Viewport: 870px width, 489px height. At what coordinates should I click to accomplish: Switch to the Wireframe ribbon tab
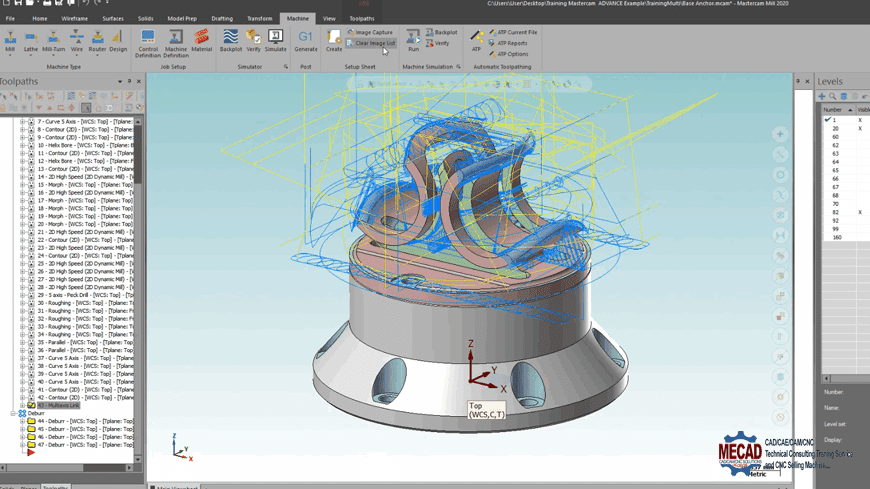74,18
